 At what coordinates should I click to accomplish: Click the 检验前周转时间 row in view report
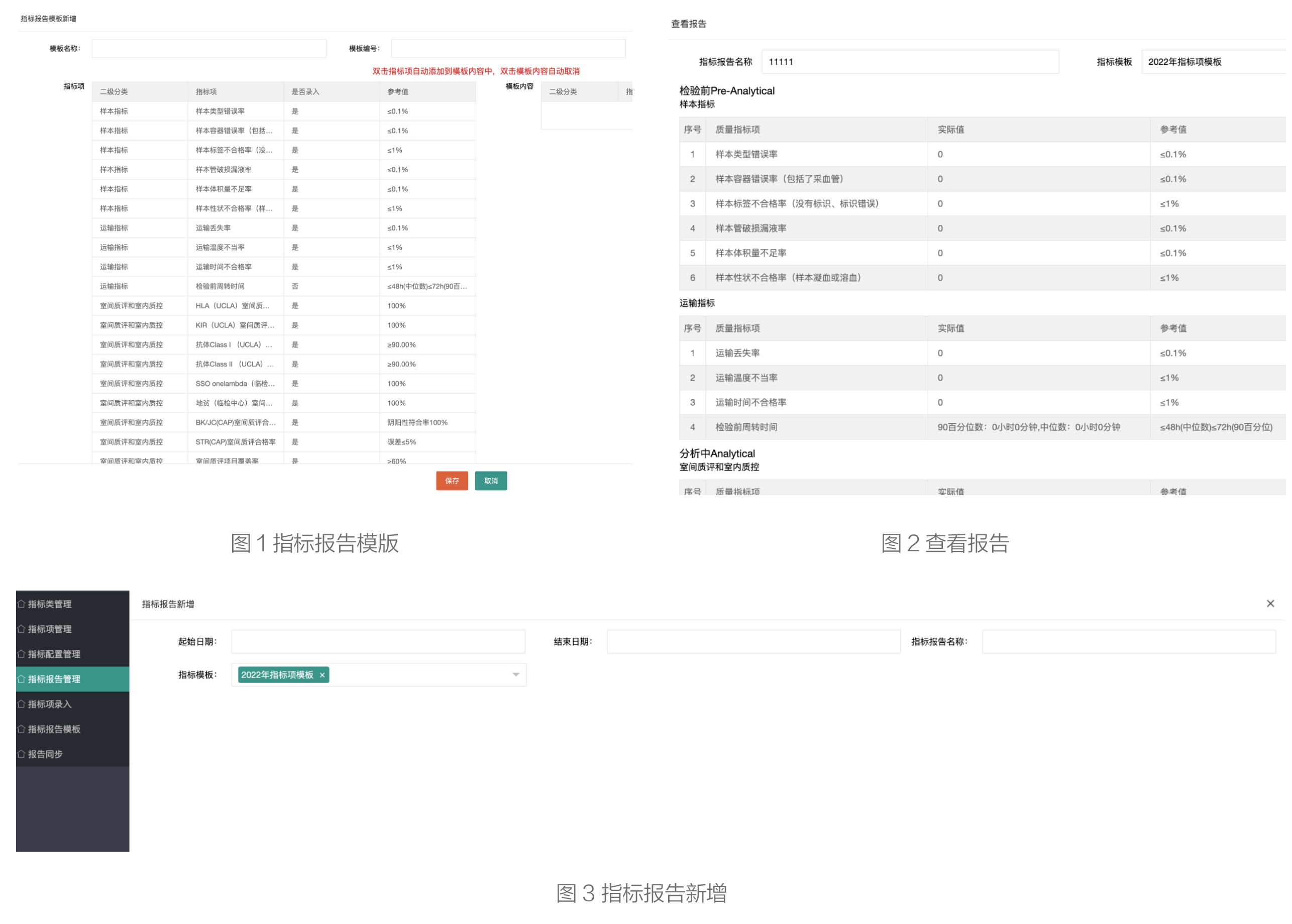[x=983, y=427]
